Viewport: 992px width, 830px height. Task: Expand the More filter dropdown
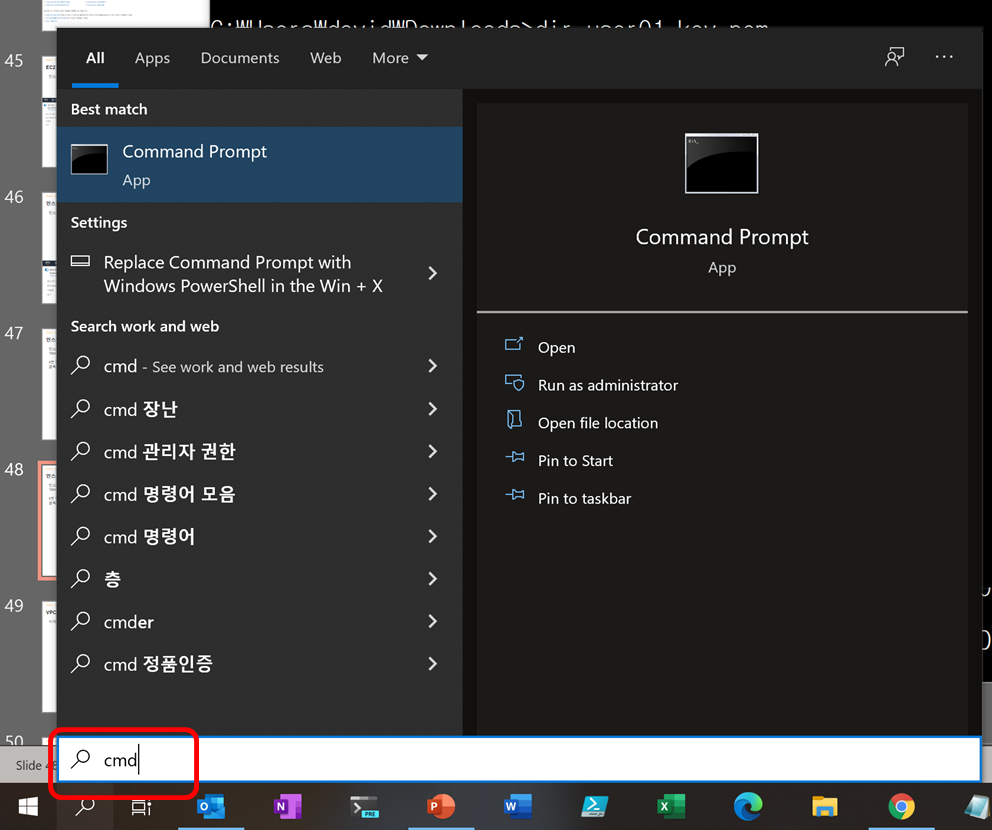click(399, 58)
